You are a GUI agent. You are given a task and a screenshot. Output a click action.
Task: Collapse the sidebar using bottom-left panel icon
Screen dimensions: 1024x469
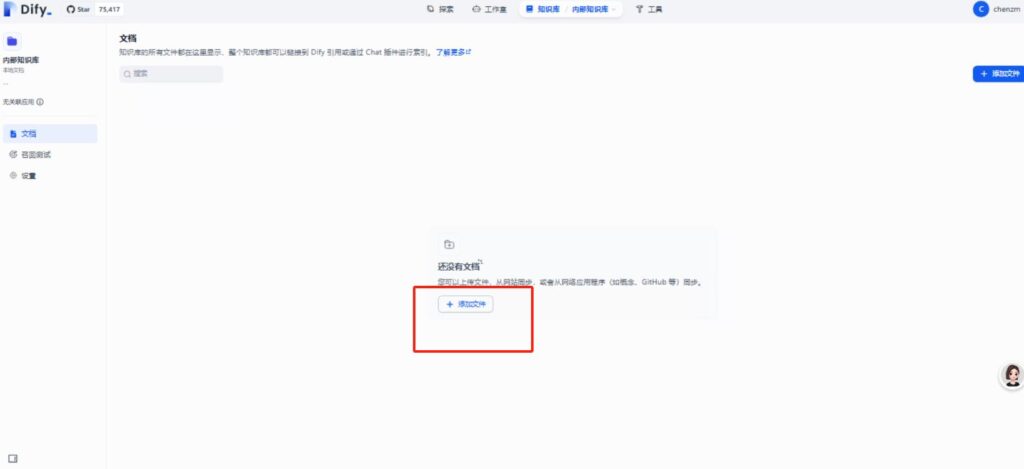[13, 457]
